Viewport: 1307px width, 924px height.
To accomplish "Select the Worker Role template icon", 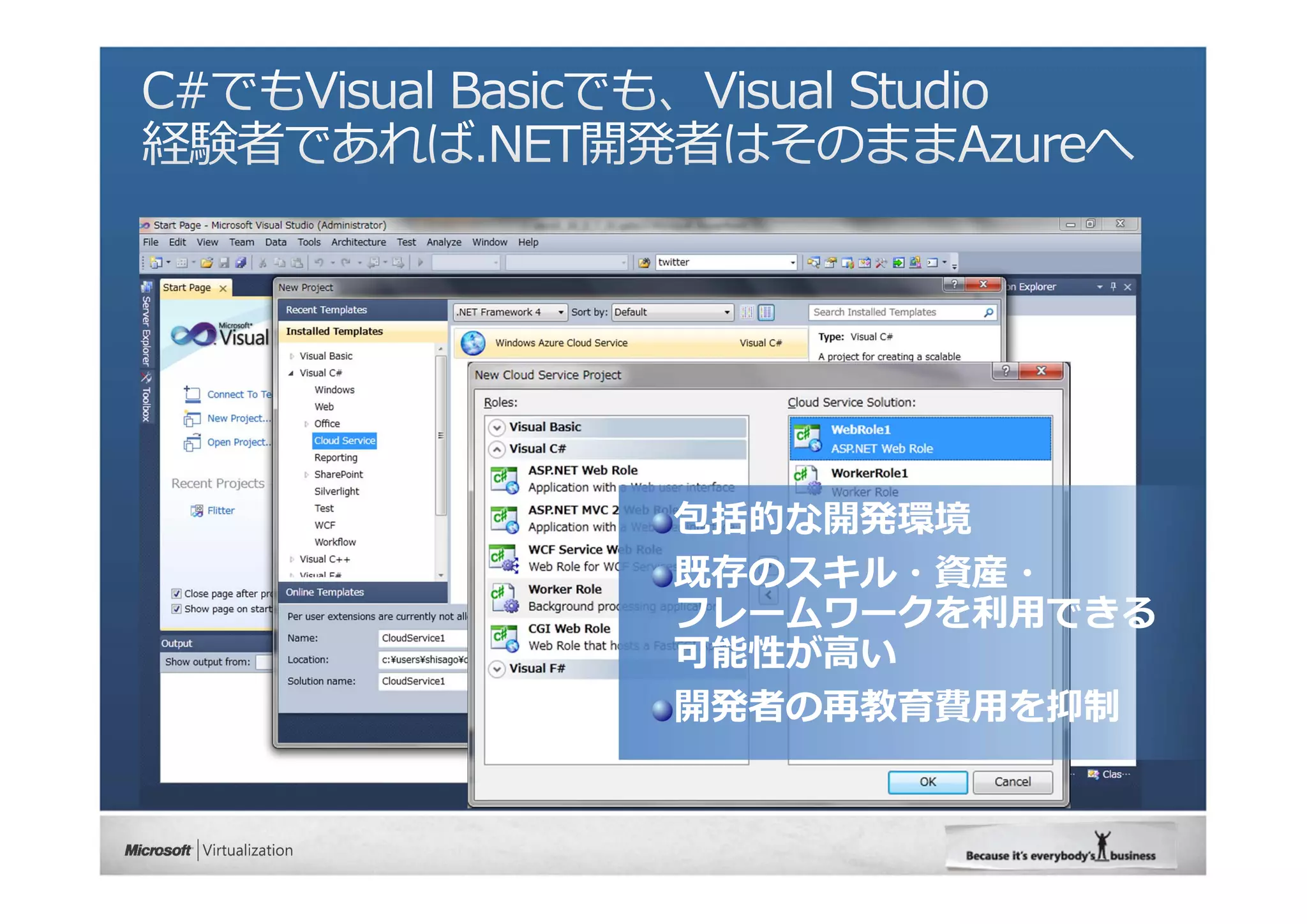I will (x=504, y=598).
